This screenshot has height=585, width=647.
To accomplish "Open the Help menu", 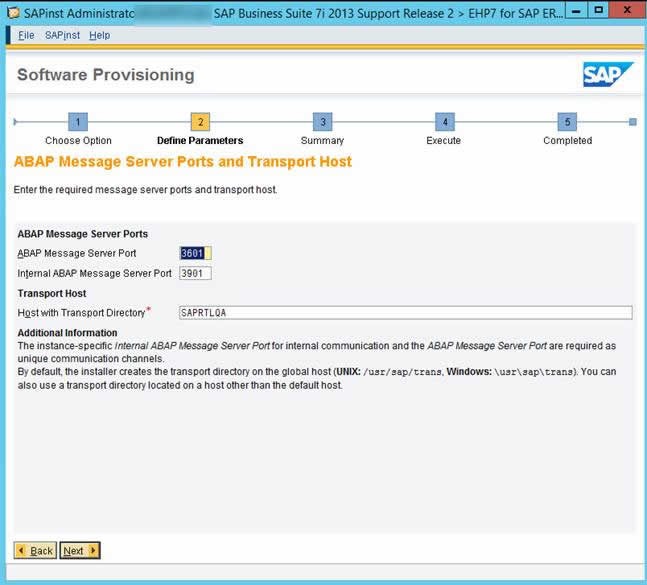I will (99, 35).
